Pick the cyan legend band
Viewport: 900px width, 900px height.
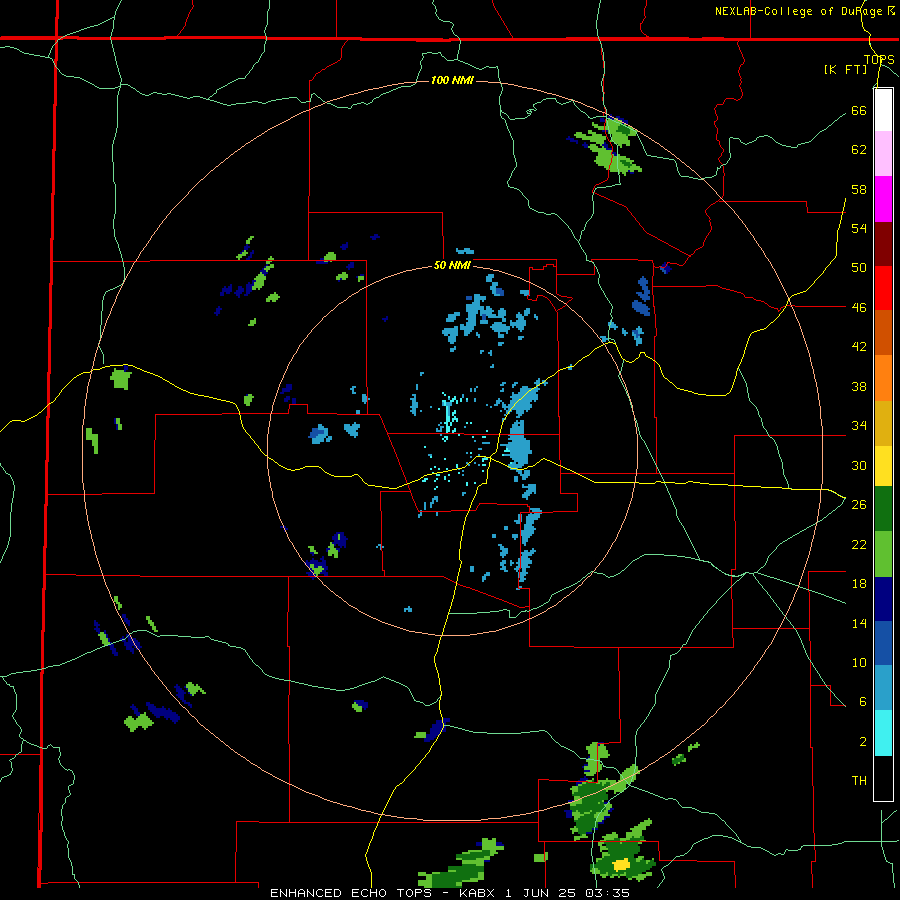pyautogui.click(x=883, y=733)
